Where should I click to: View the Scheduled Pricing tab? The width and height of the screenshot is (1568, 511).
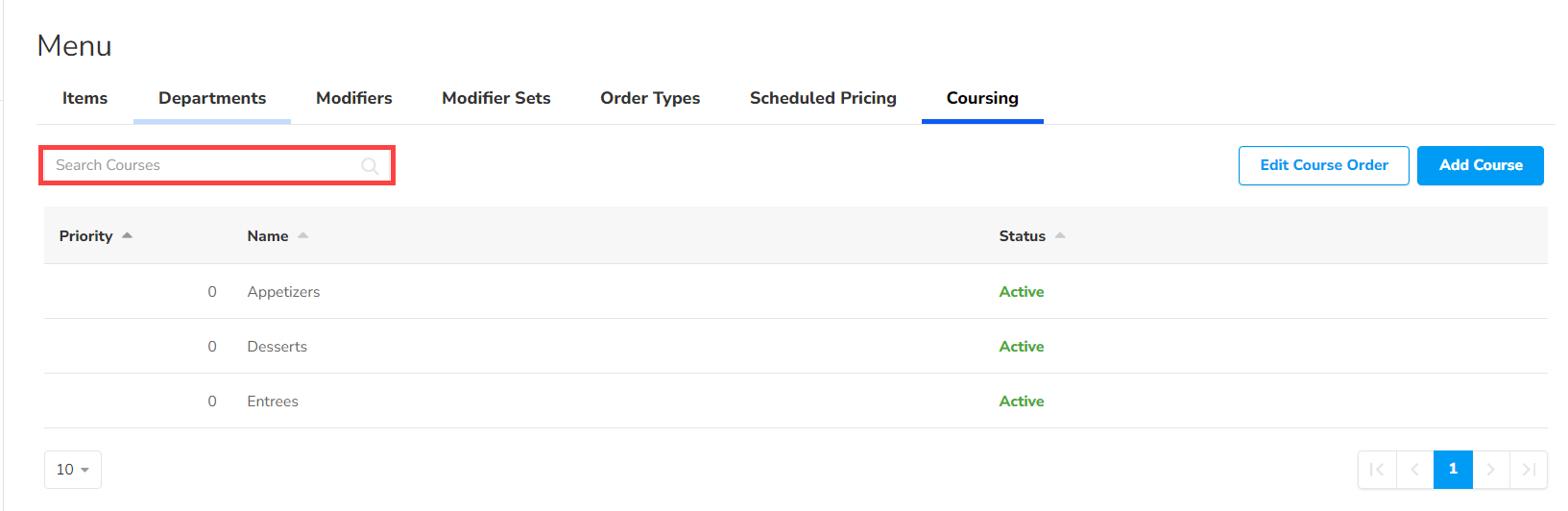point(823,98)
